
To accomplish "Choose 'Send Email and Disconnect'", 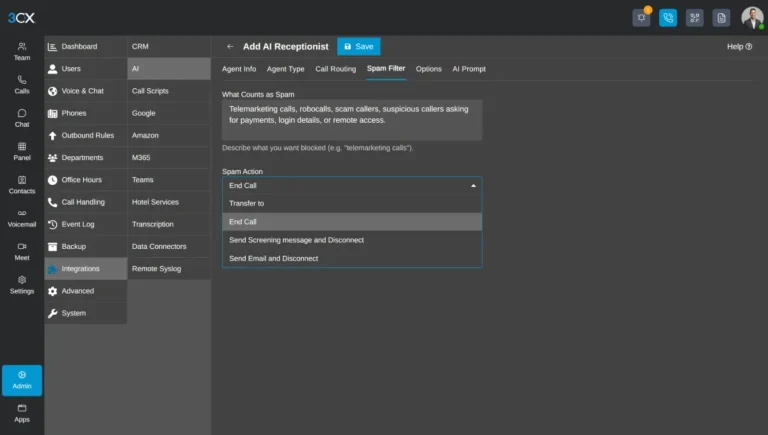I will (x=352, y=258).
